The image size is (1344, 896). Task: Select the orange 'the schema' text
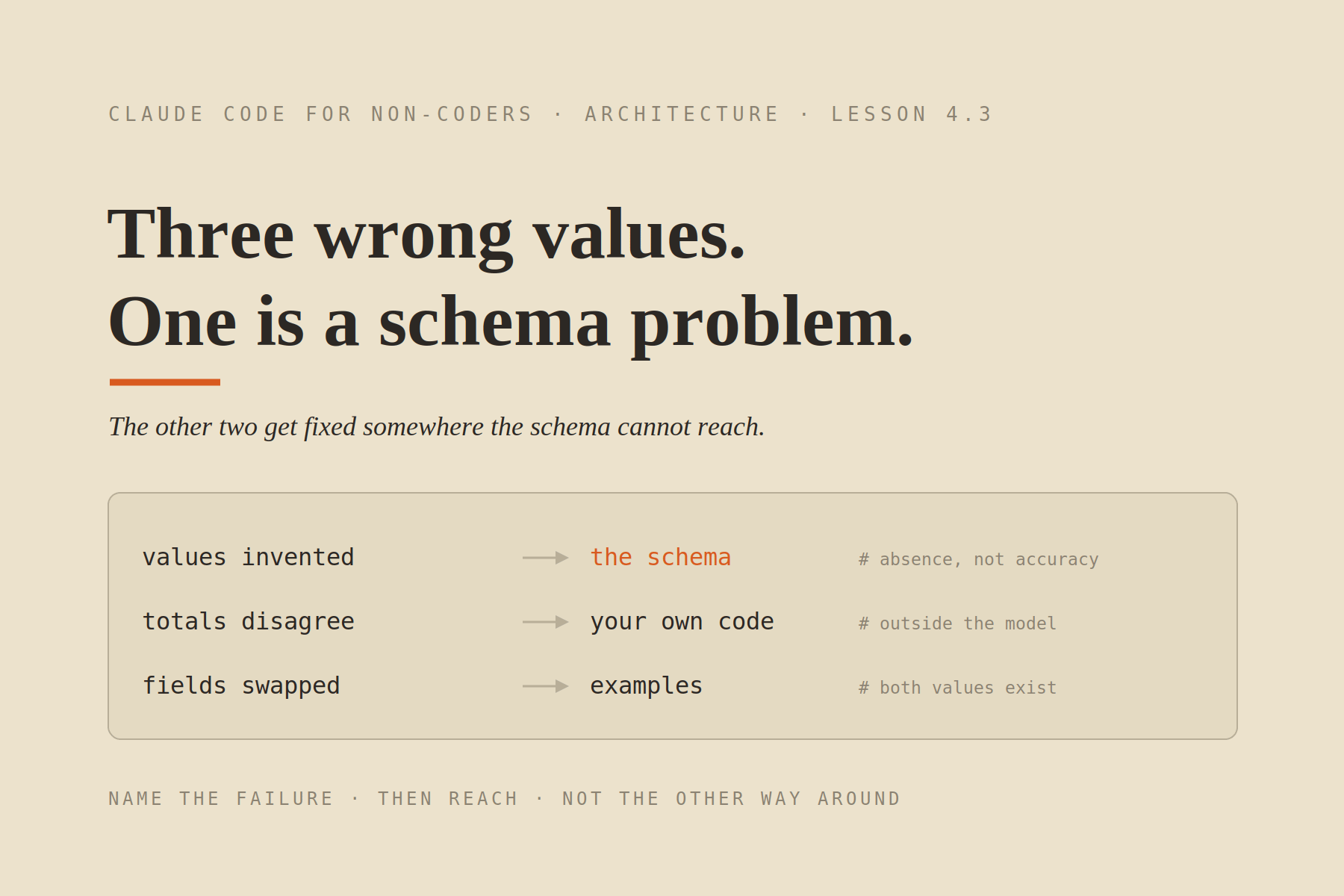pos(661,558)
